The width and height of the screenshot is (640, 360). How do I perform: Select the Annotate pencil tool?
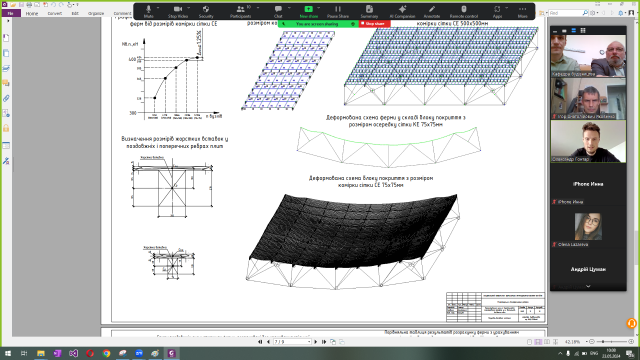click(x=432, y=9)
